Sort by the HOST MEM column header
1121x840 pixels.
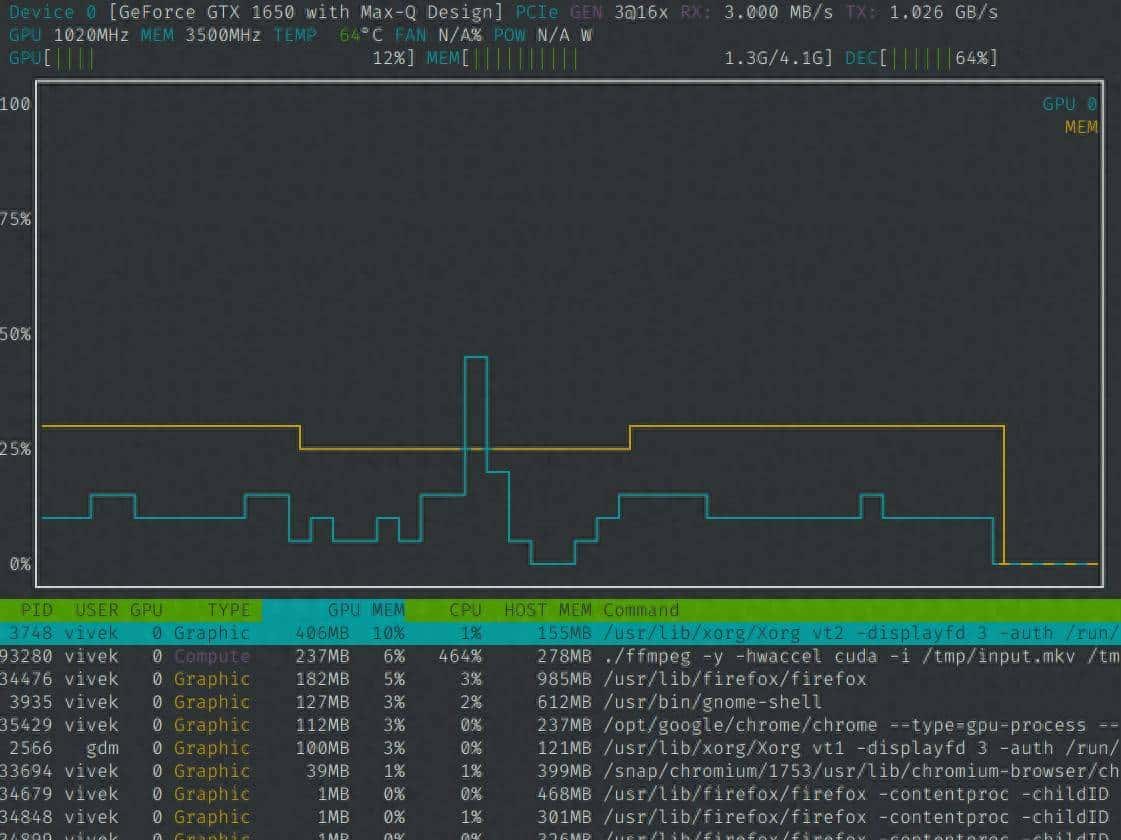(545, 610)
